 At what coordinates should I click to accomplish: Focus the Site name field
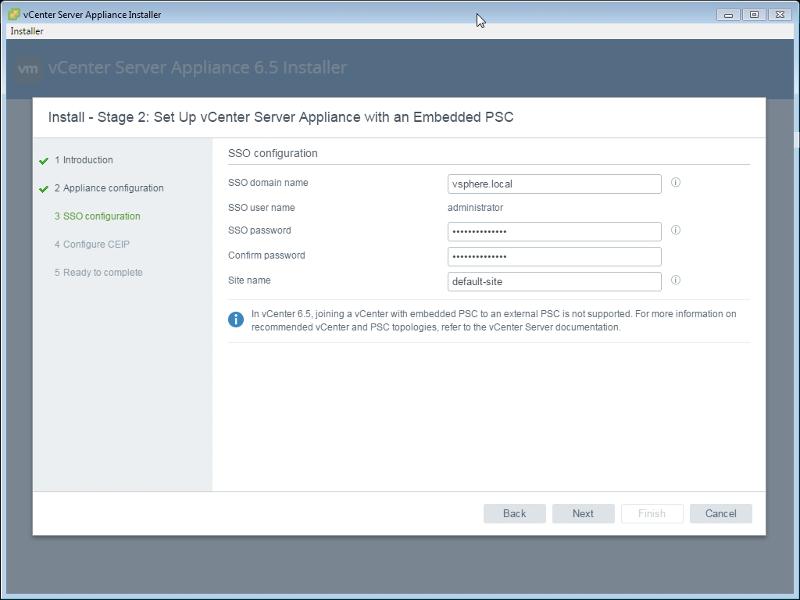(x=555, y=281)
